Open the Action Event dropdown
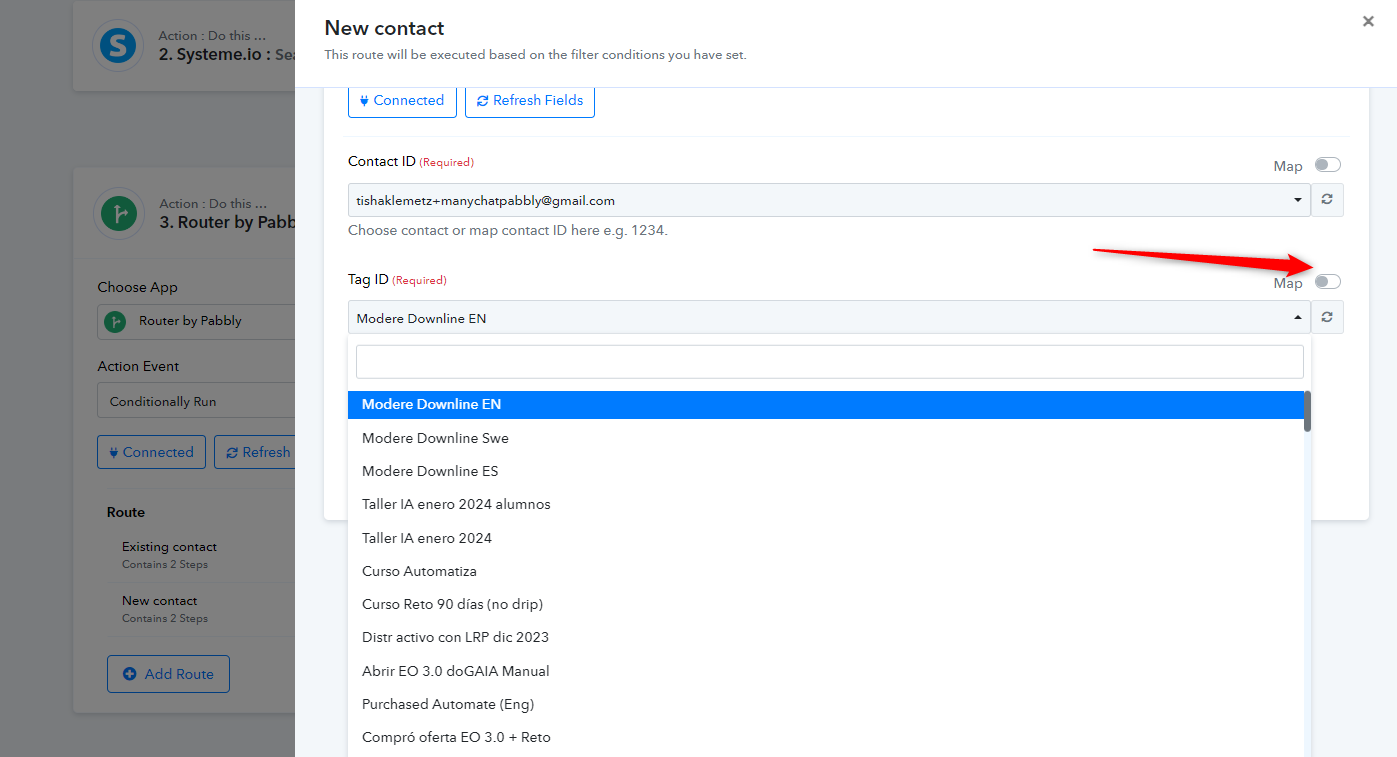 click(196, 401)
